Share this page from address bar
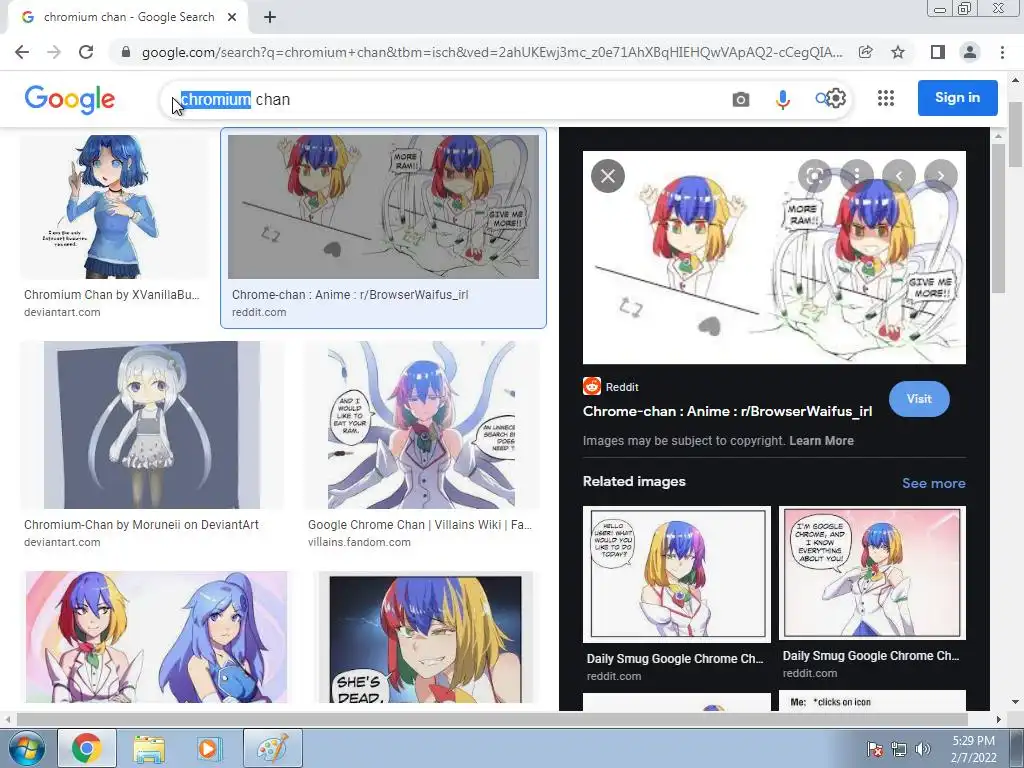 866,52
